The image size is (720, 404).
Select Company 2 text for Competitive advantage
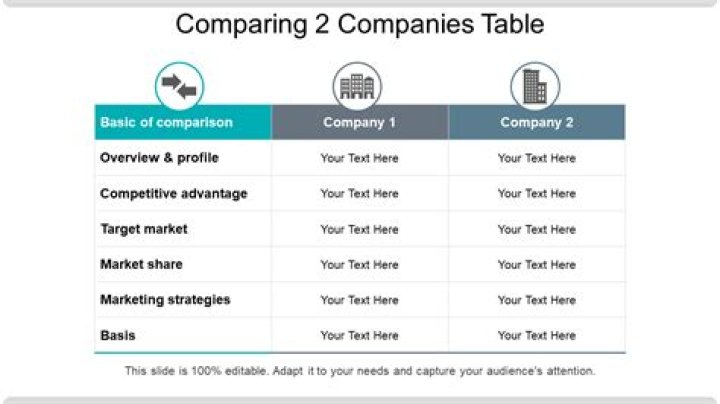point(537,194)
